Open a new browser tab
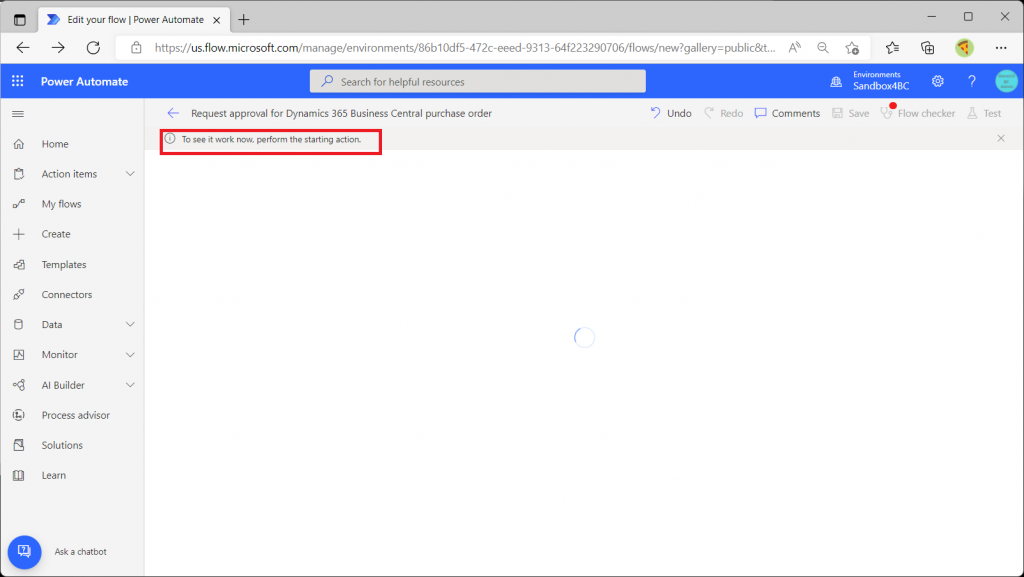Image resolution: width=1024 pixels, height=577 pixels. point(244,20)
